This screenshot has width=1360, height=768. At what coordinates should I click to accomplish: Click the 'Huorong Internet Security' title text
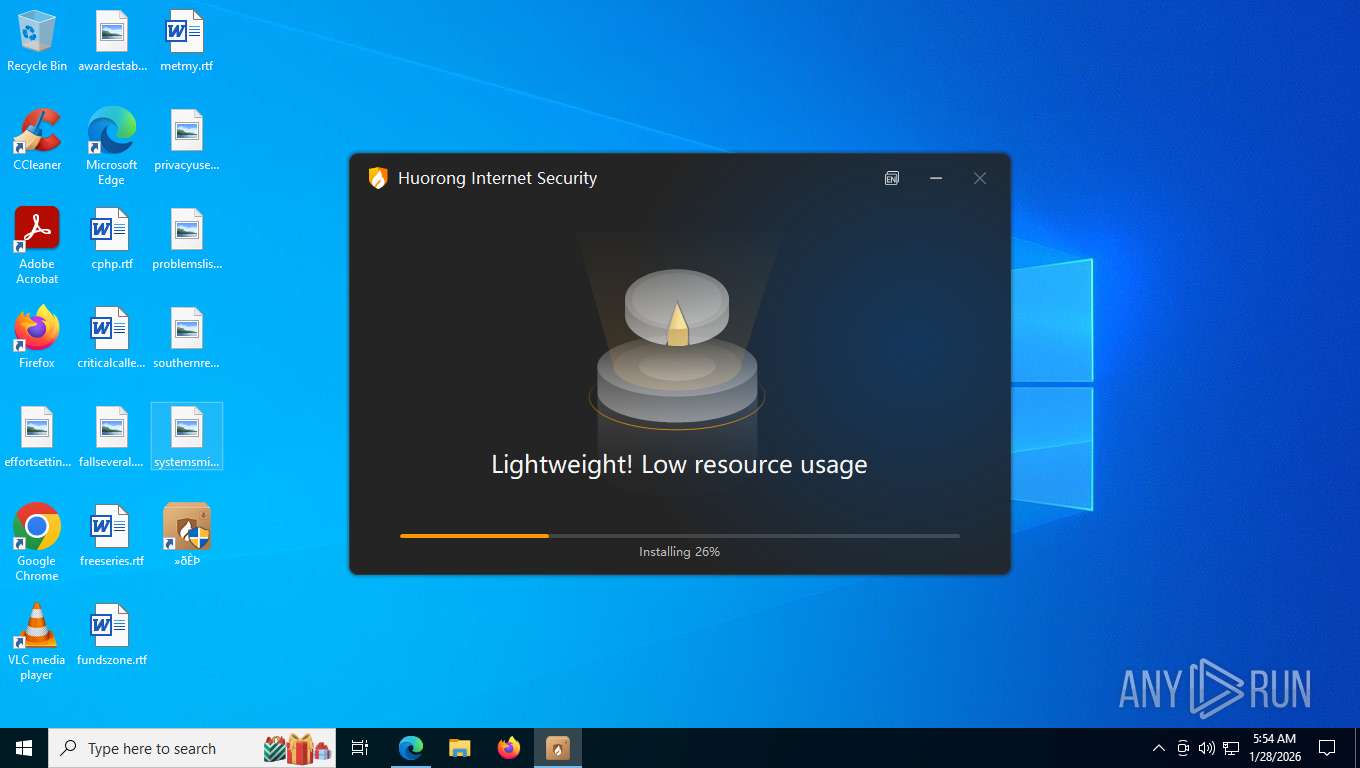pos(497,178)
